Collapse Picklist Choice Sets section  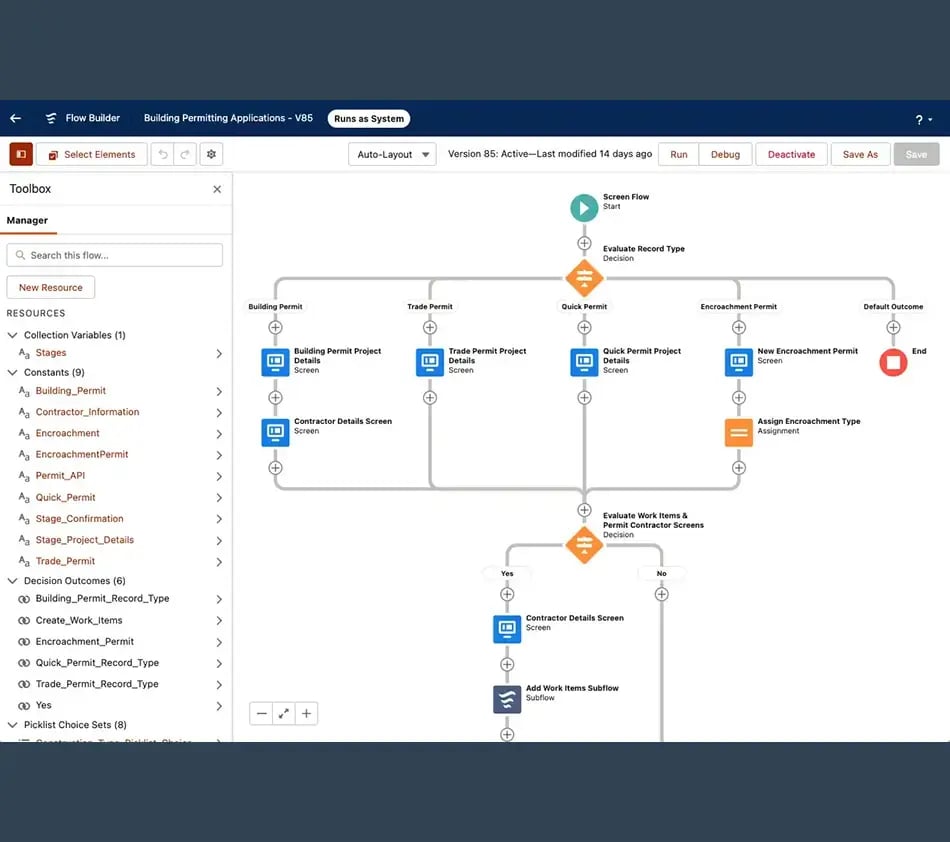coord(12,725)
